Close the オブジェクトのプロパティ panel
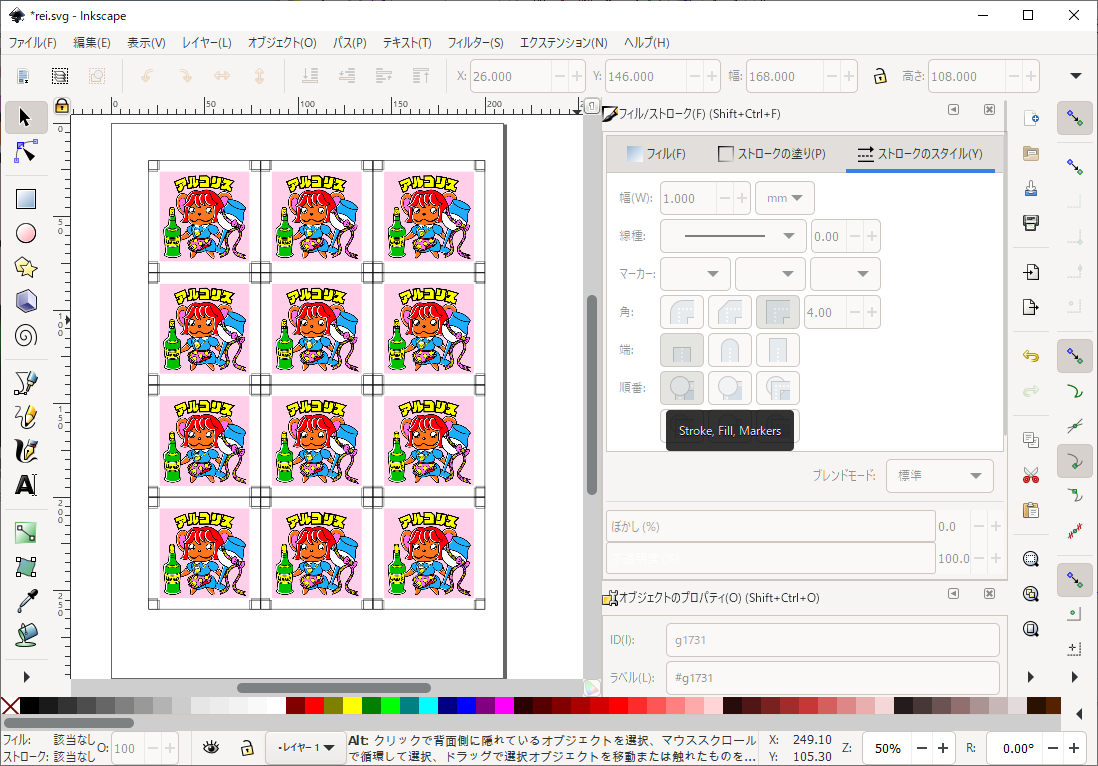The width and height of the screenshot is (1098, 766). point(989,594)
